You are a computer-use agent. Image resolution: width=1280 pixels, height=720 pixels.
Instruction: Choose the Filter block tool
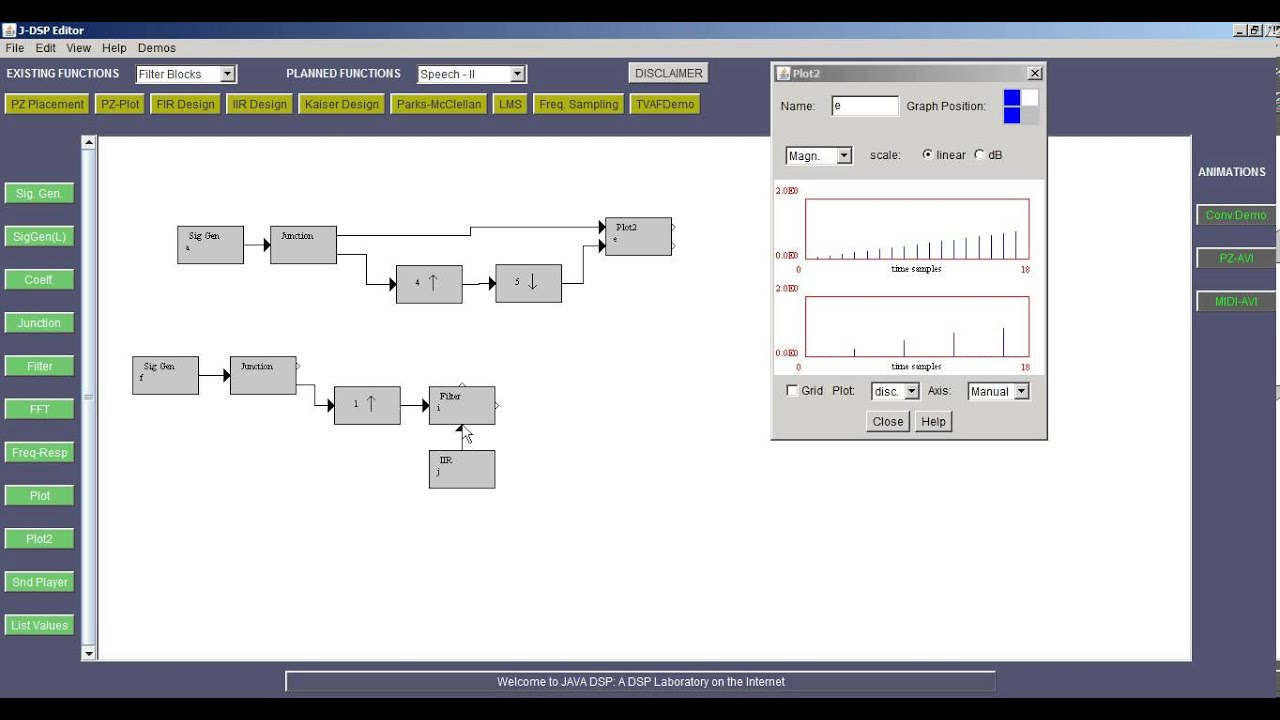39,366
